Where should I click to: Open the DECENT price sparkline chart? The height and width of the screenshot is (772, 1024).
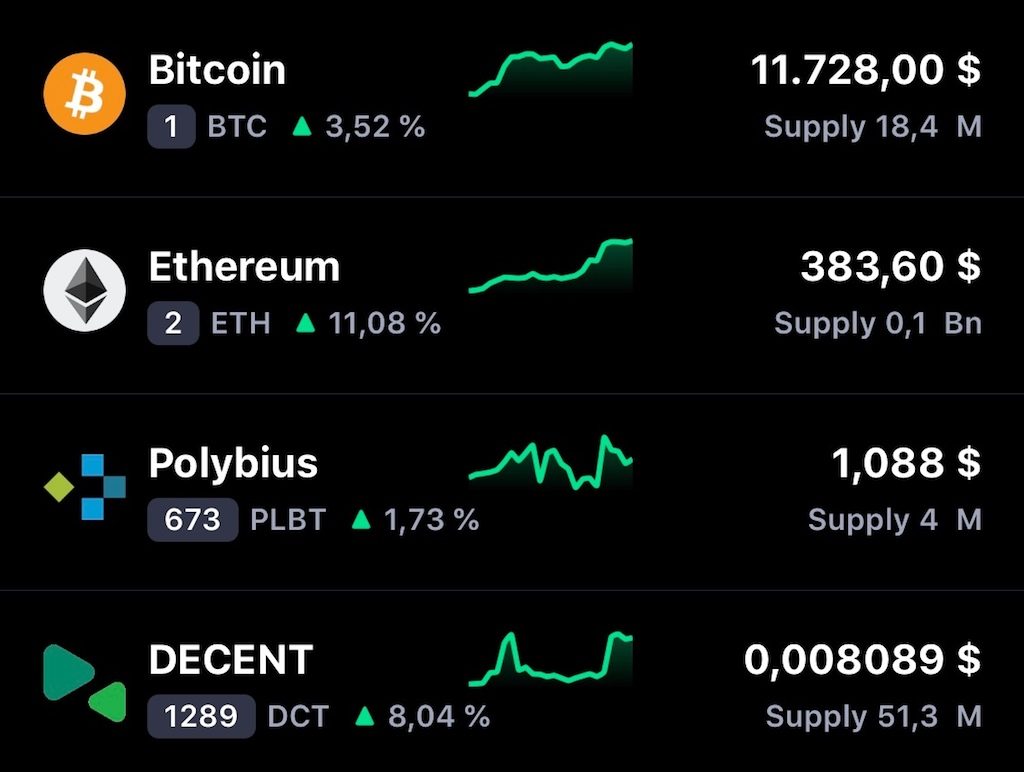tap(551, 659)
